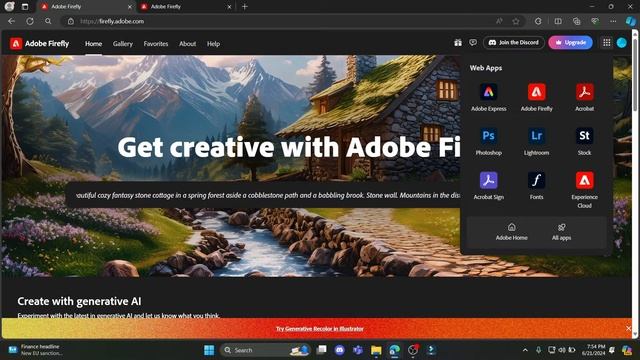Open Try Generative Recolor in Illustrator link
Image resolution: width=640 pixels, height=360 pixels.
coord(320,329)
